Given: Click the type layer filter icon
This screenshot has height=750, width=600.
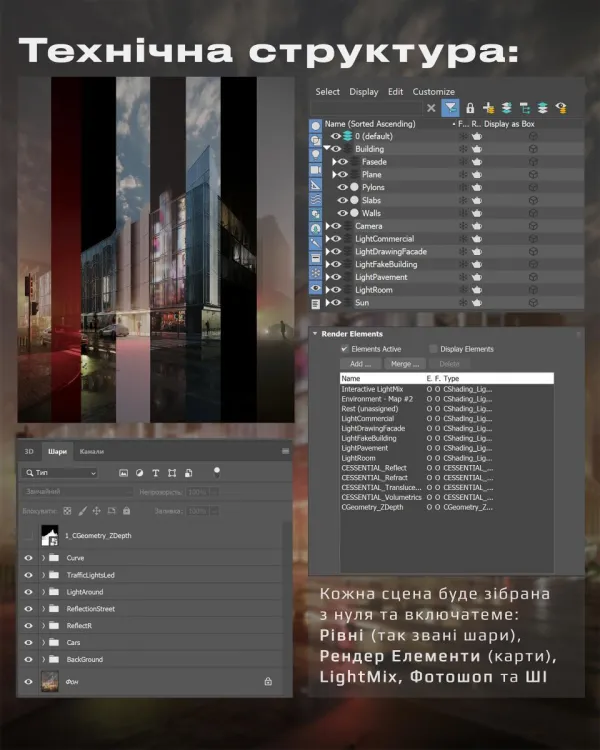Looking at the screenshot, I should coord(157,472).
